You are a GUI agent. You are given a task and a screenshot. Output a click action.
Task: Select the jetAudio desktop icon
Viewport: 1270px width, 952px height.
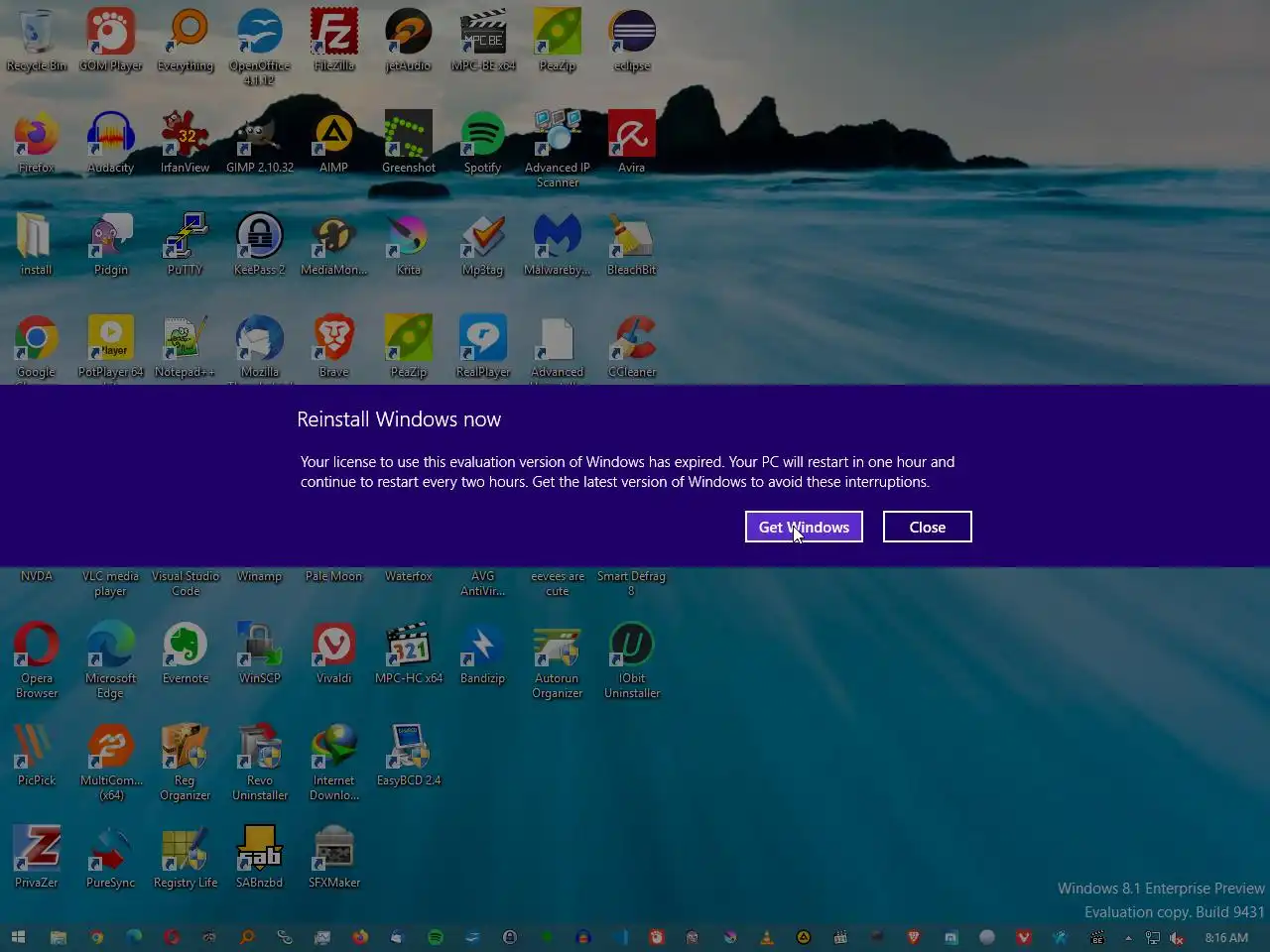(x=409, y=41)
